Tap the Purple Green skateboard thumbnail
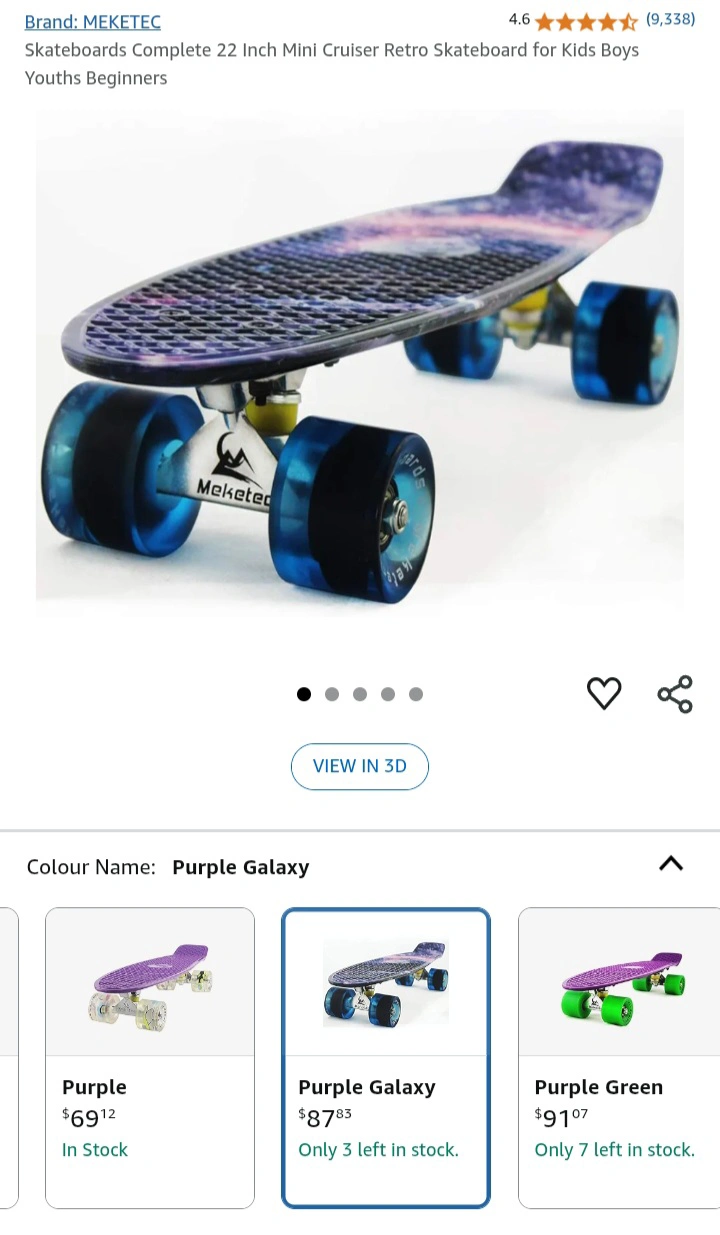Image resolution: width=720 pixels, height=1235 pixels. tap(623, 982)
